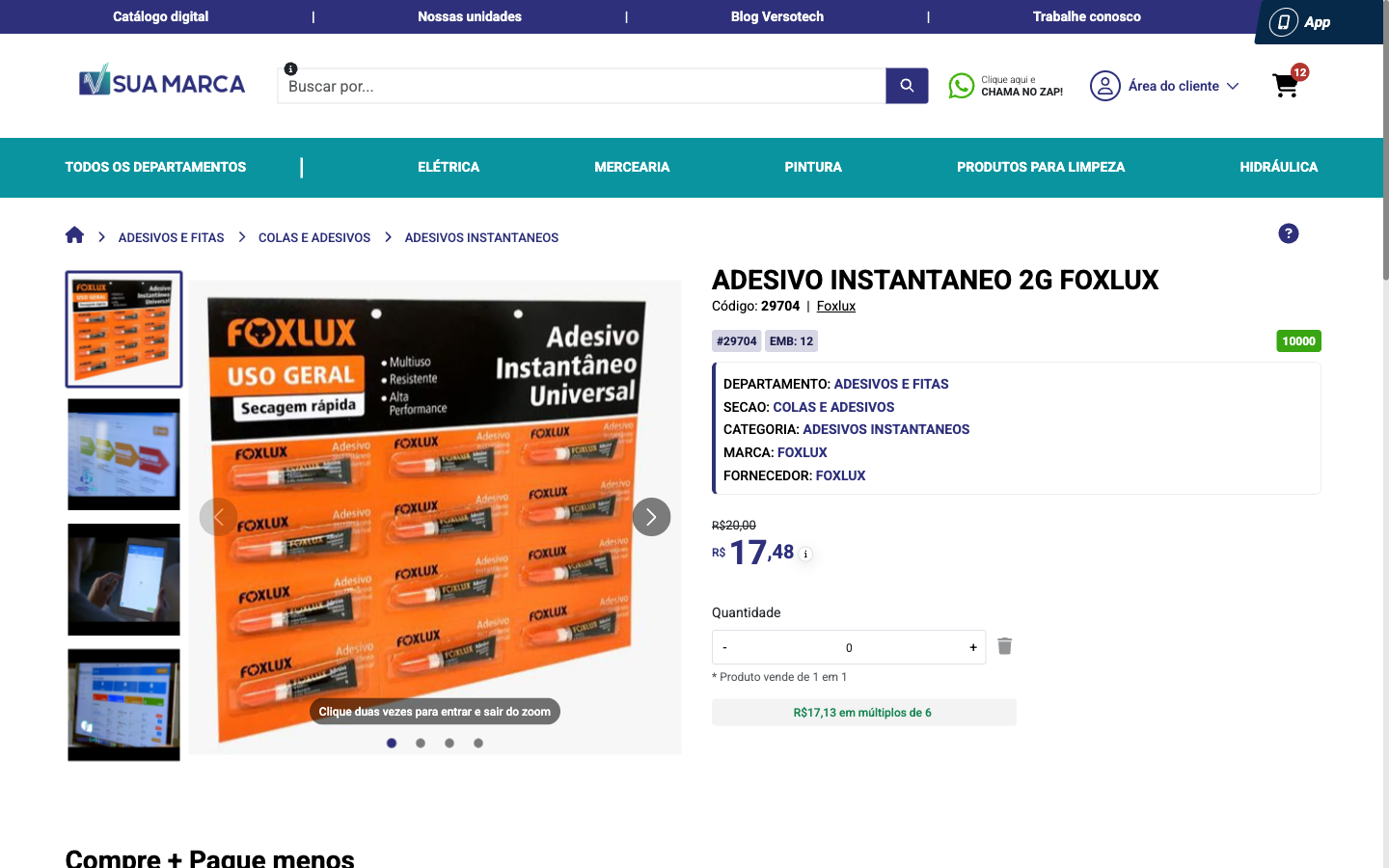Viewport: 1389px width, 868px height.
Task: Open WhatsApp chat via the green icon
Action: tap(962, 86)
